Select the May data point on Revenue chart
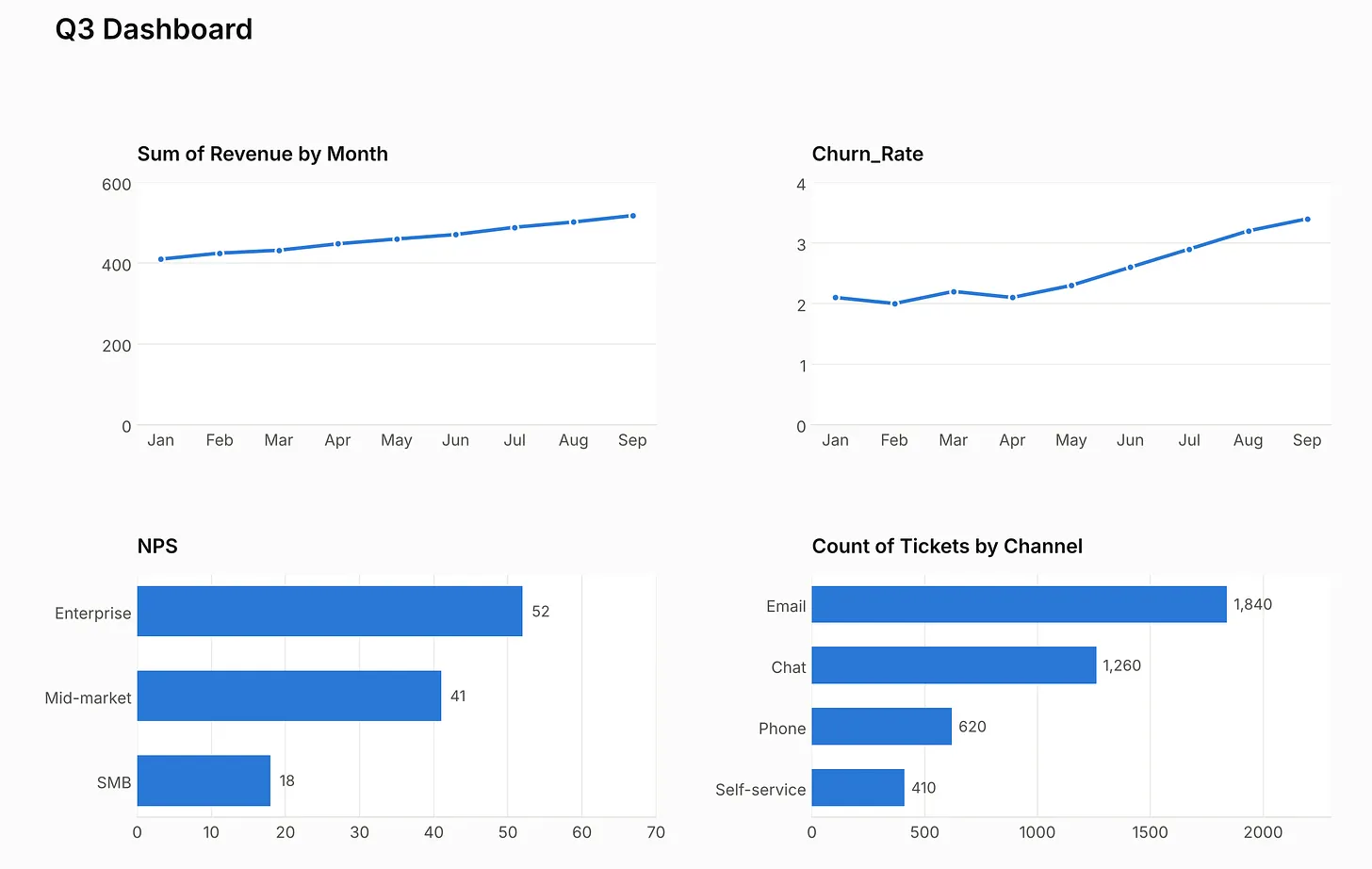 tap(397, 239)
